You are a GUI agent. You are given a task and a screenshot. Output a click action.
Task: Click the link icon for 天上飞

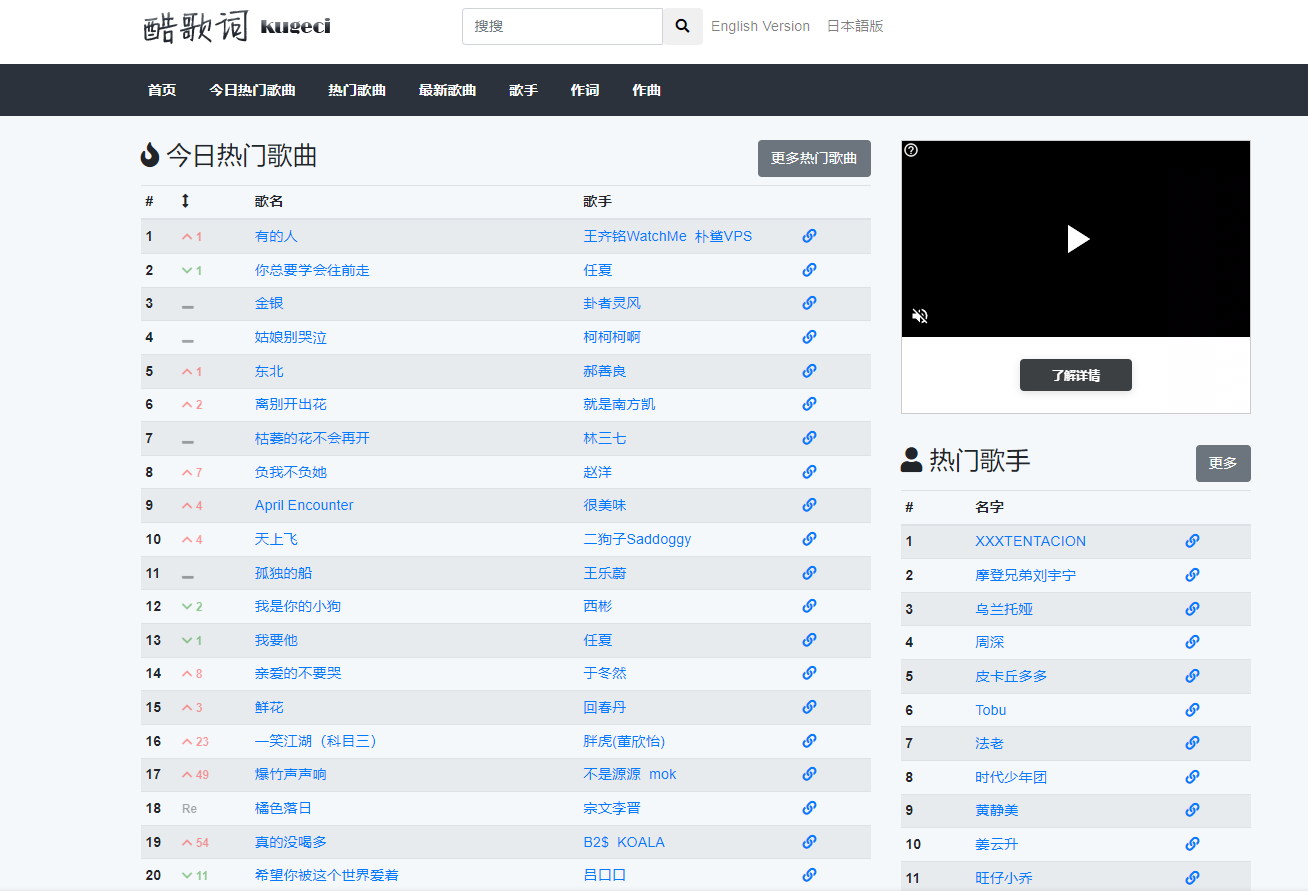810,539
